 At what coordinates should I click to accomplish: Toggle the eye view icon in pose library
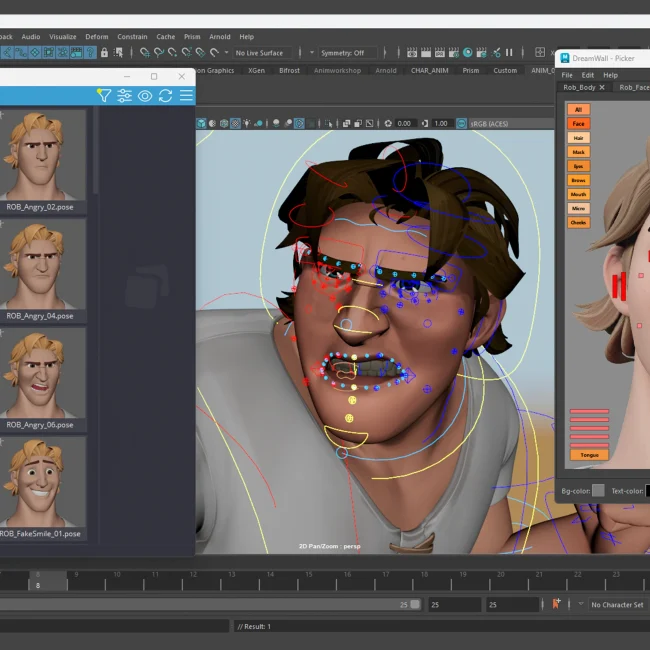(x=145, y=96)
